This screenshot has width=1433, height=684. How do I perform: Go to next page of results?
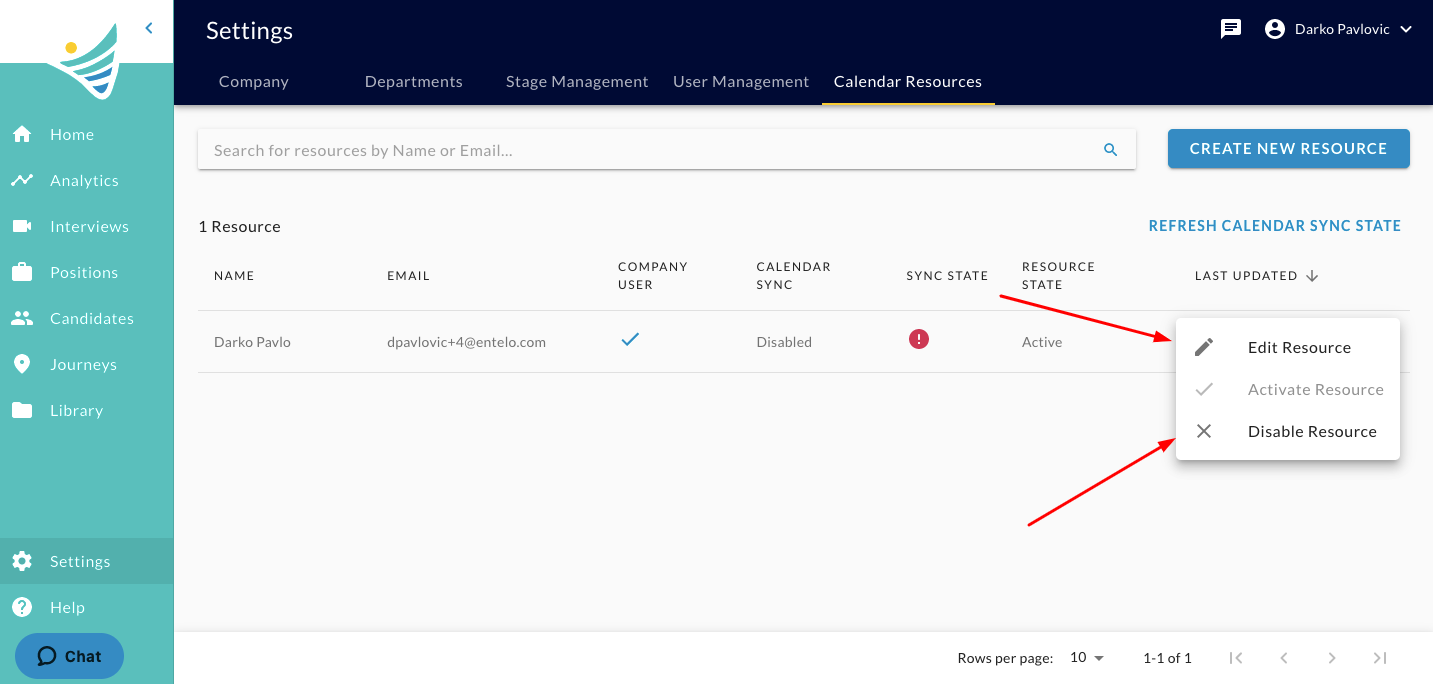click(1332, 658)
